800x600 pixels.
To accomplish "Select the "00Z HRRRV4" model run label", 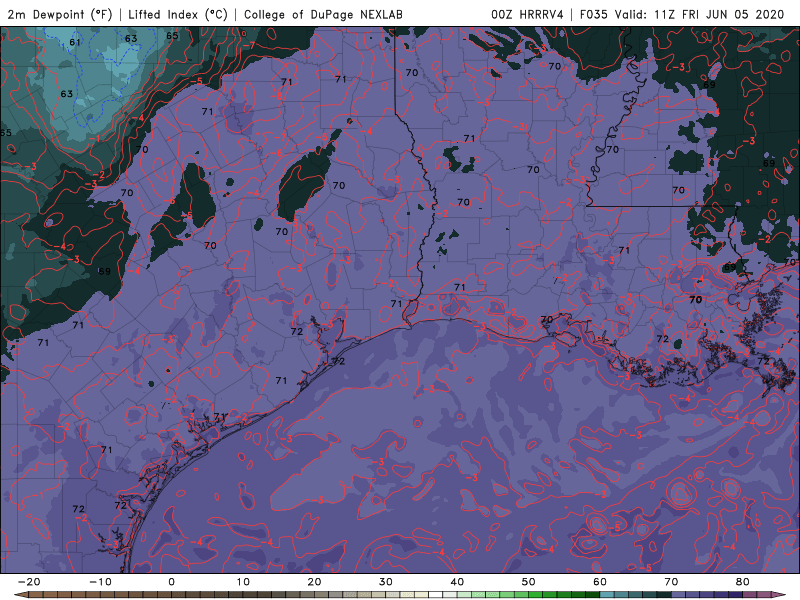I will [x=527, y=14].
